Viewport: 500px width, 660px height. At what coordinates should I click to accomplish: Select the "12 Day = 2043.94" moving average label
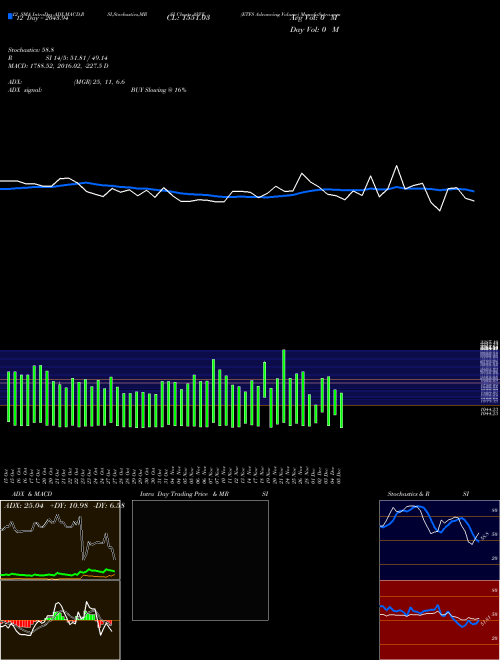(42, 18)
